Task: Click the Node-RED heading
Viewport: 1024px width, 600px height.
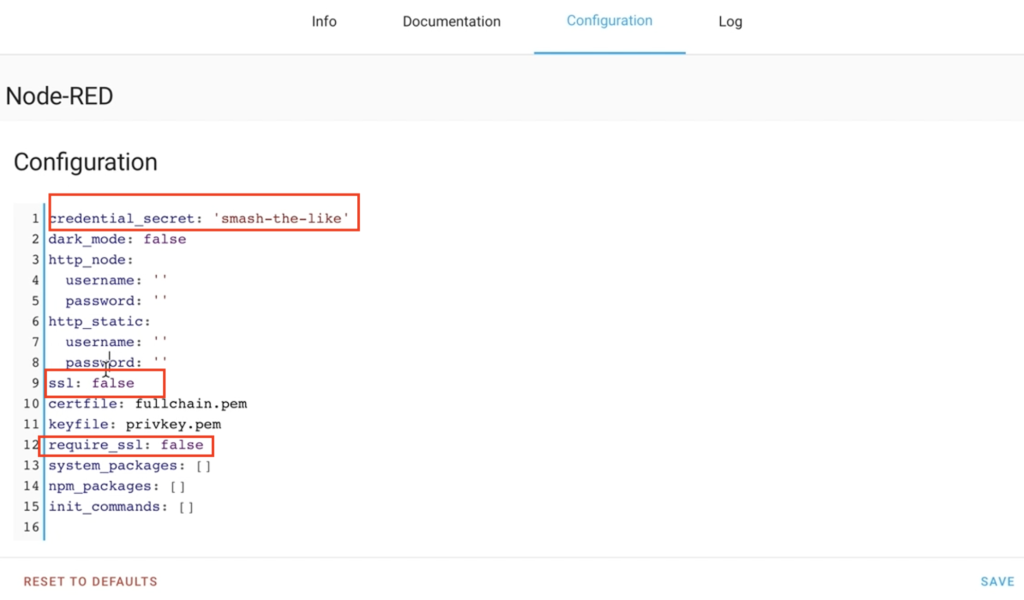Action: (x=59, y=96)
